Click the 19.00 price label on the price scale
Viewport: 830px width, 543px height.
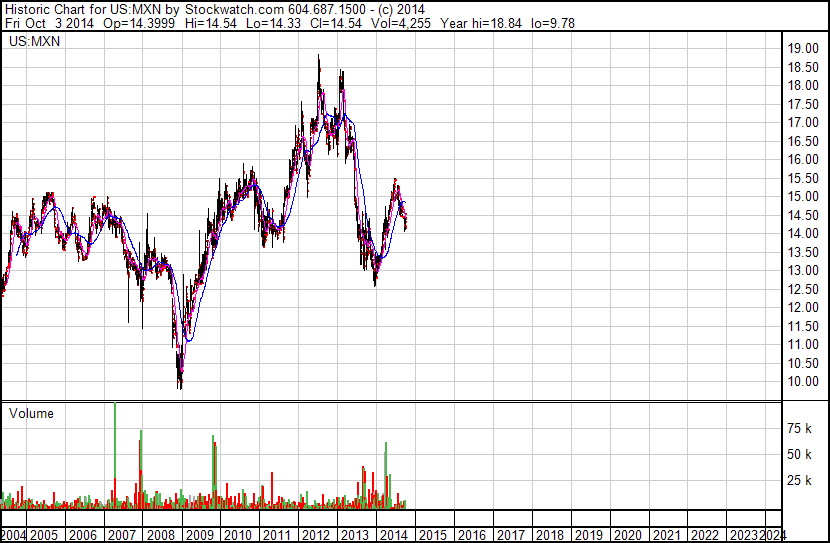tap(803, 49)
